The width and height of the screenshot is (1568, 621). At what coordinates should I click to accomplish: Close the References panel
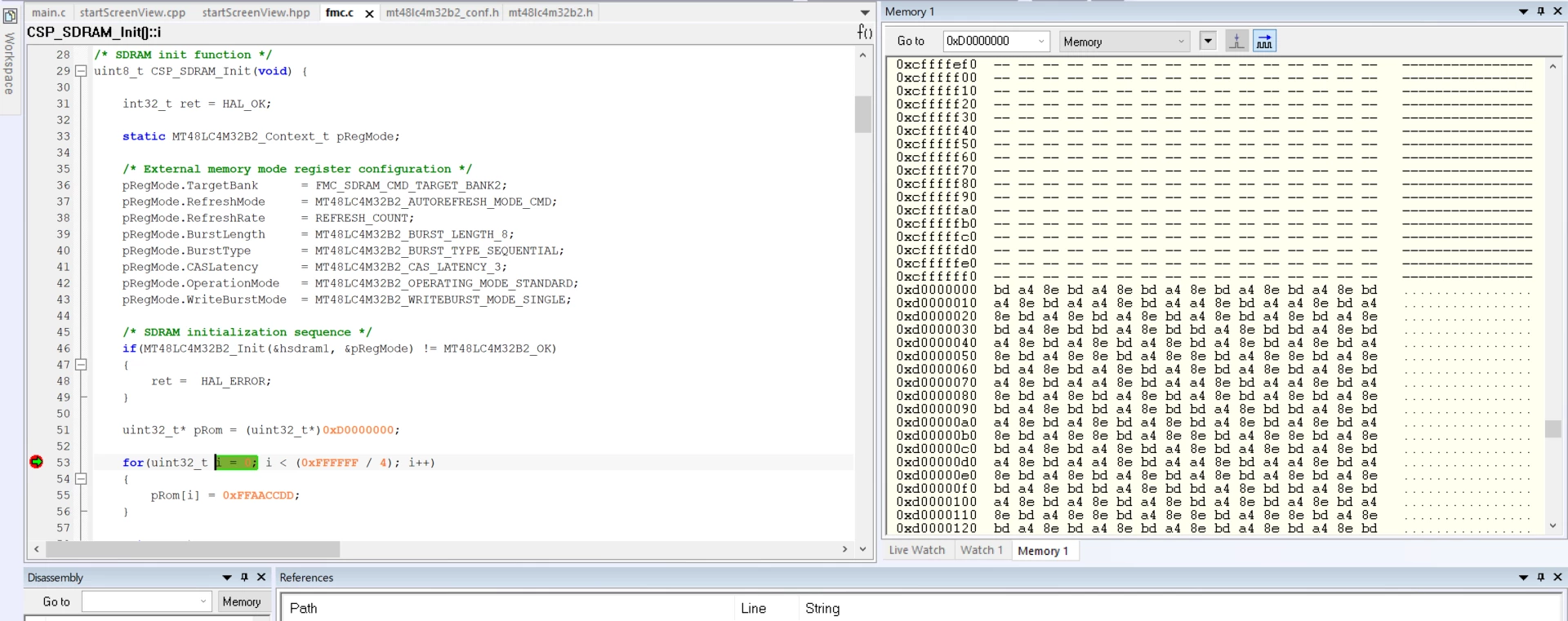pyautogui.click(x=1557, y=577)
